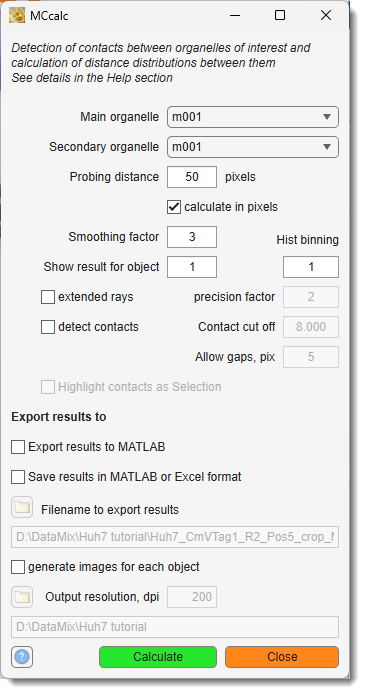Image resolution: width=365 pixels, height=694 pixels.
Task: Maximize the MCcalc window
Action: pos(280,15)
